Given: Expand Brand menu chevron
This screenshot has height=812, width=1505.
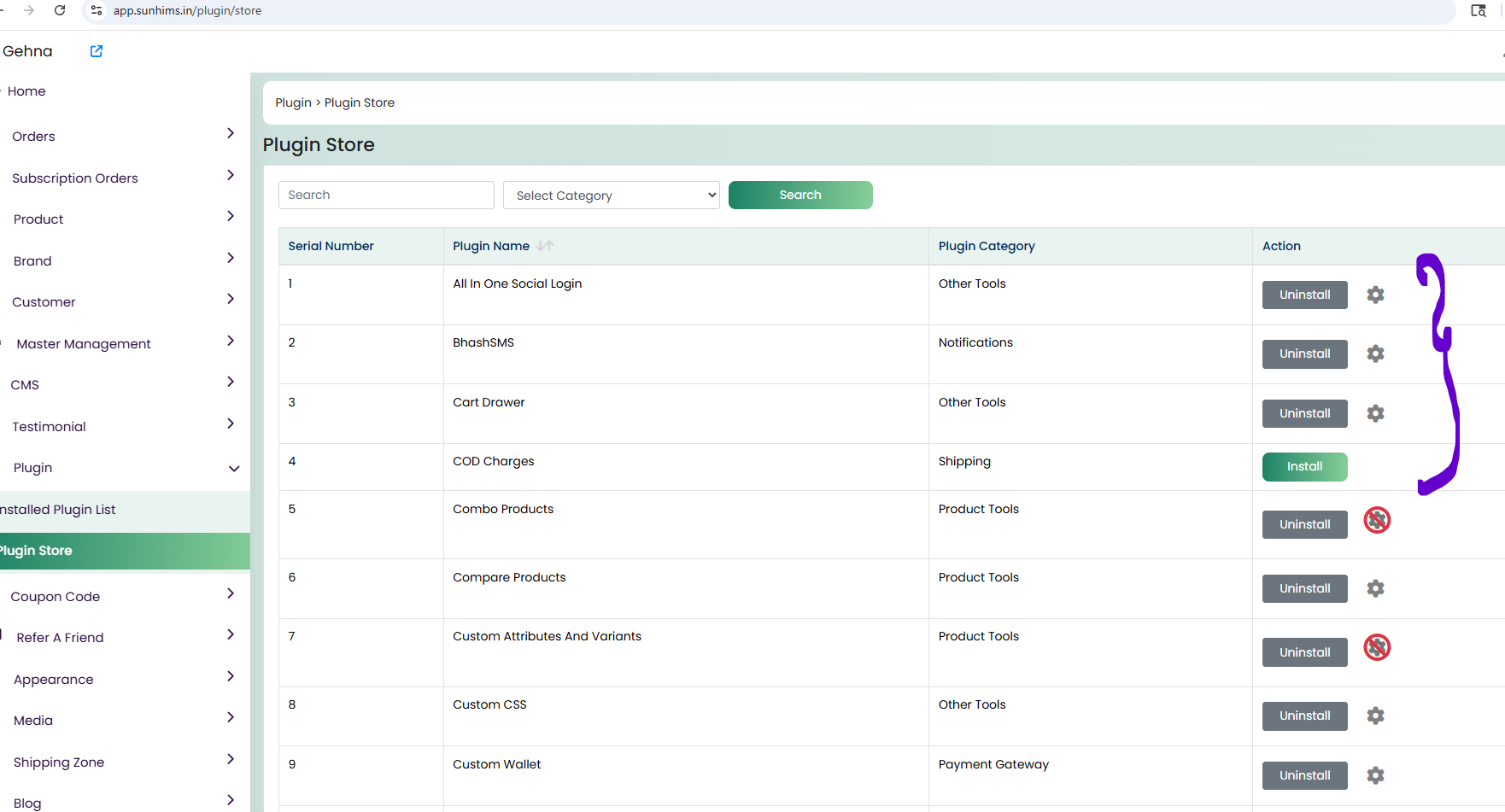Looking at the screenshot, I should click(x=231, y=258).
